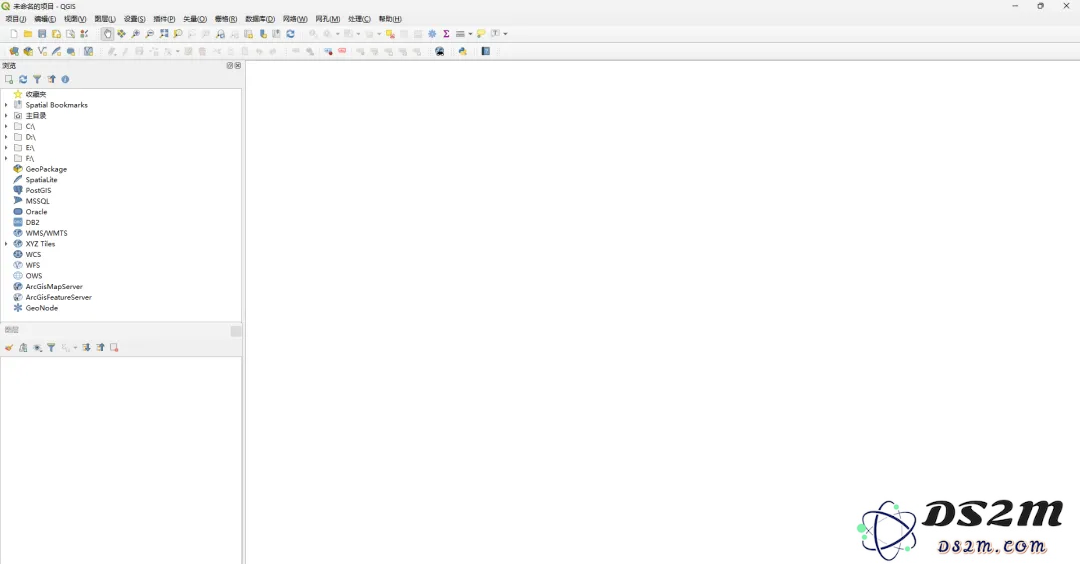This screenshot has height=564, width=1080.
Task: Click the Add Group icon in Layers panel
Action: pyautogui.click(x=23, y=348)
